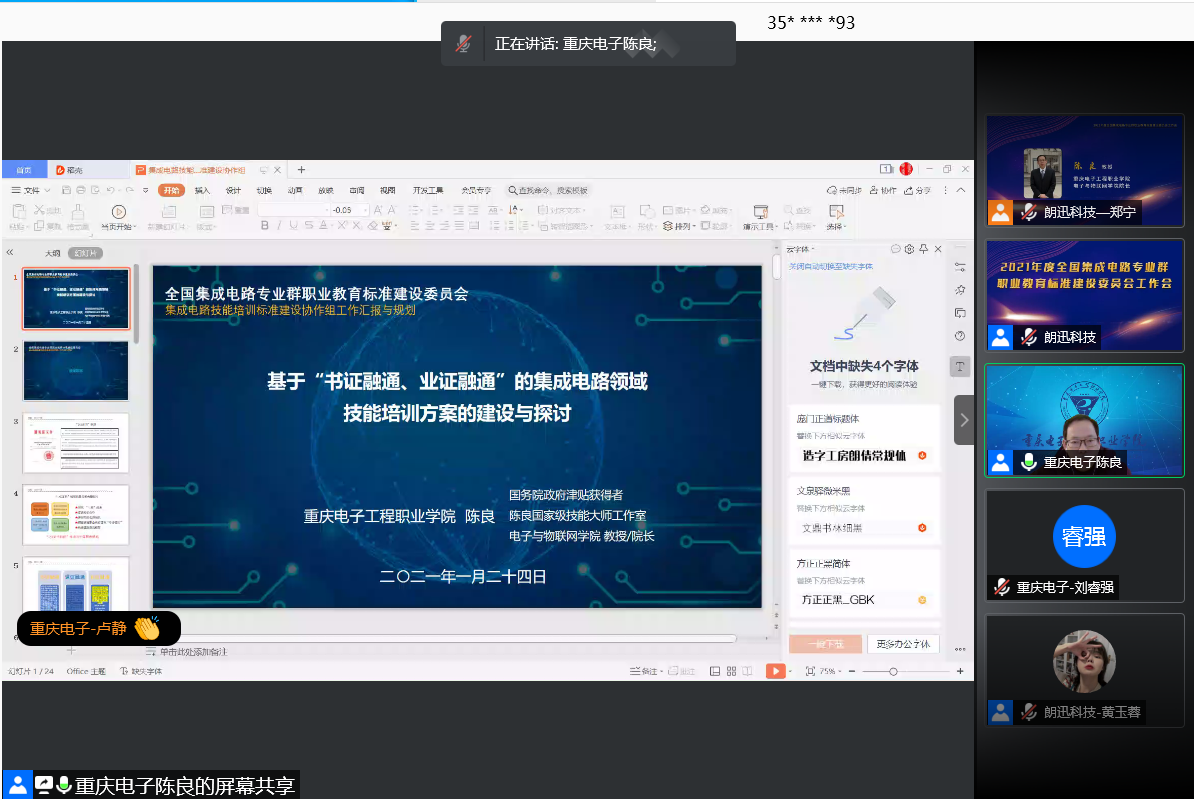
Task: Switch the slide panel to 大纲 outline view
Action: point(53,253)
